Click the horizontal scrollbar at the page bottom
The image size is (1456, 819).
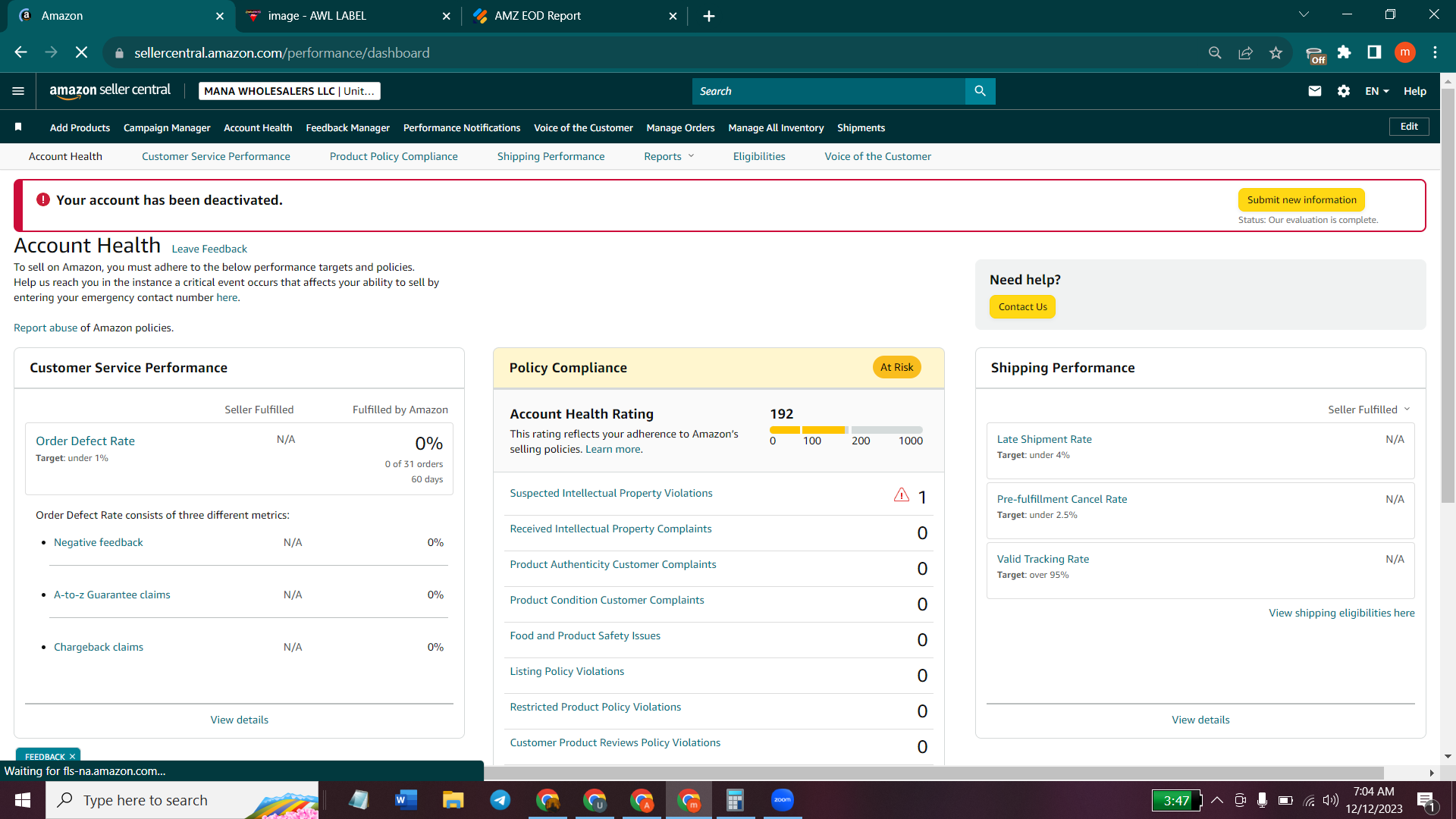tap(934, 773)
